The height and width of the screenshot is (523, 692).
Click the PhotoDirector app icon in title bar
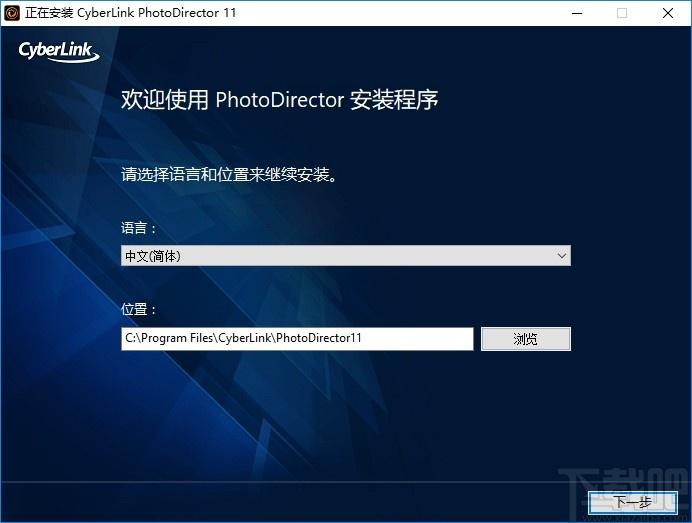(x=11, y=13)
